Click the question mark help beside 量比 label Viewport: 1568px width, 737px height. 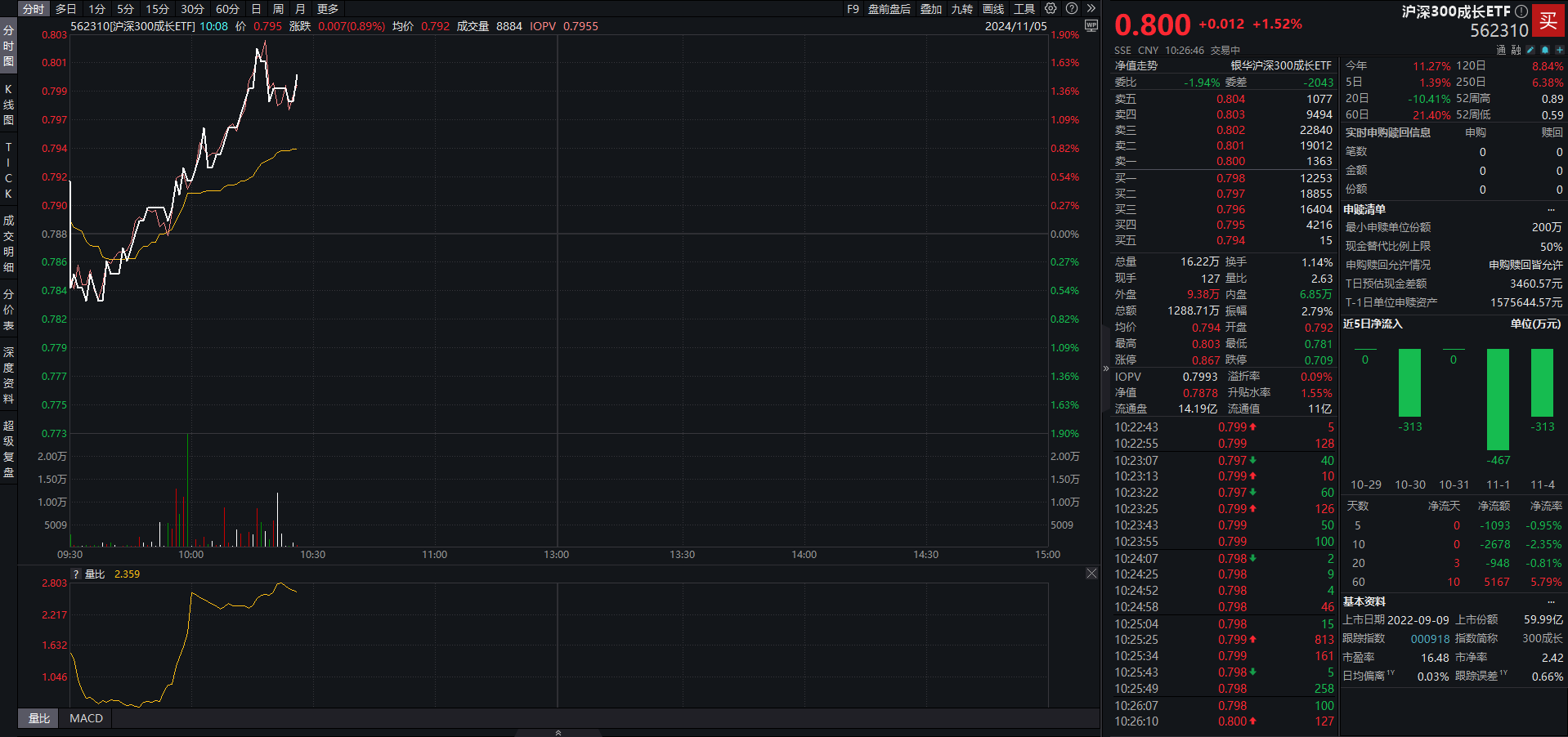point(76,574)
